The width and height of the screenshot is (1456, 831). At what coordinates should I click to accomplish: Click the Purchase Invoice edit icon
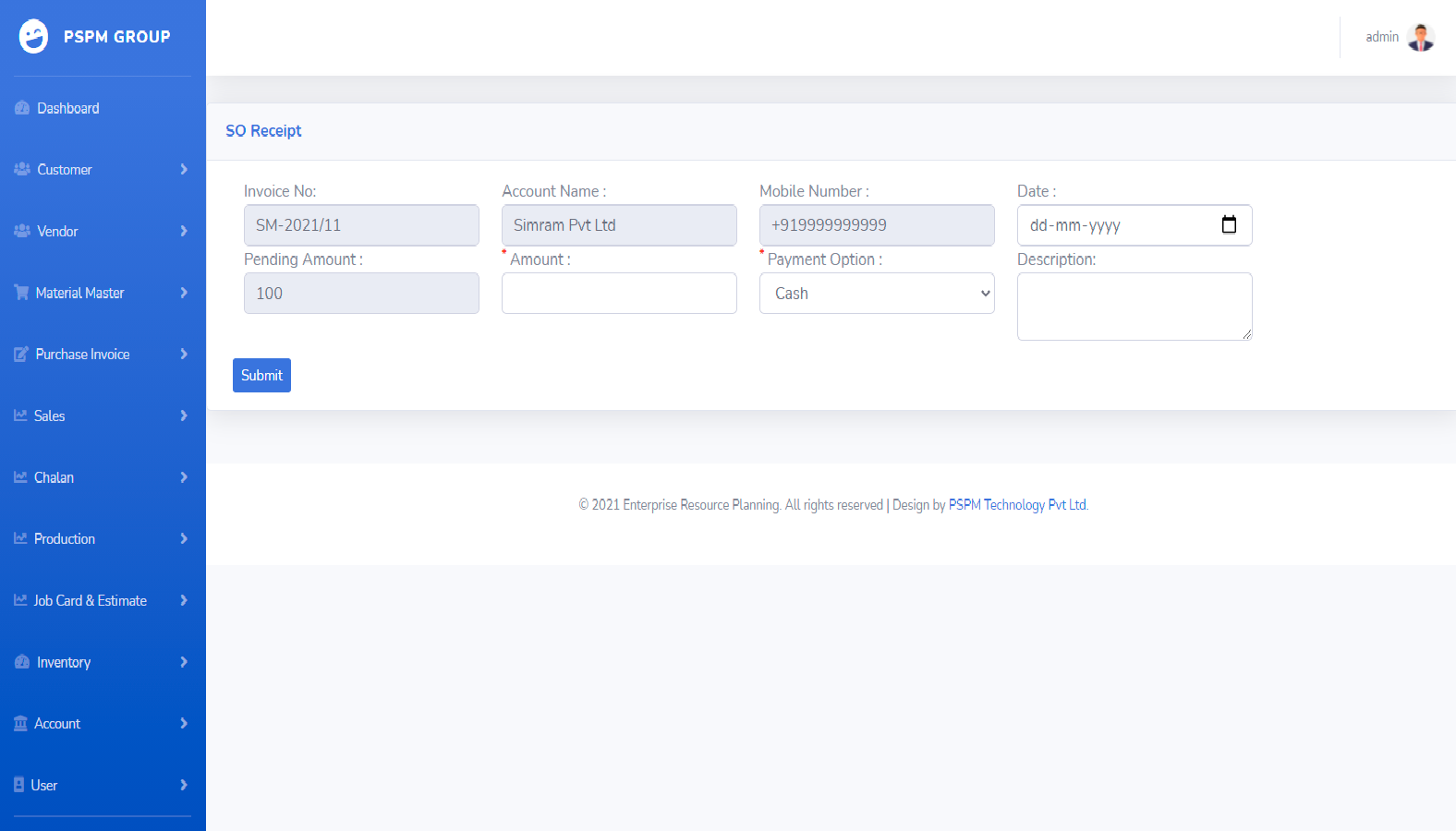pos(21,355)
